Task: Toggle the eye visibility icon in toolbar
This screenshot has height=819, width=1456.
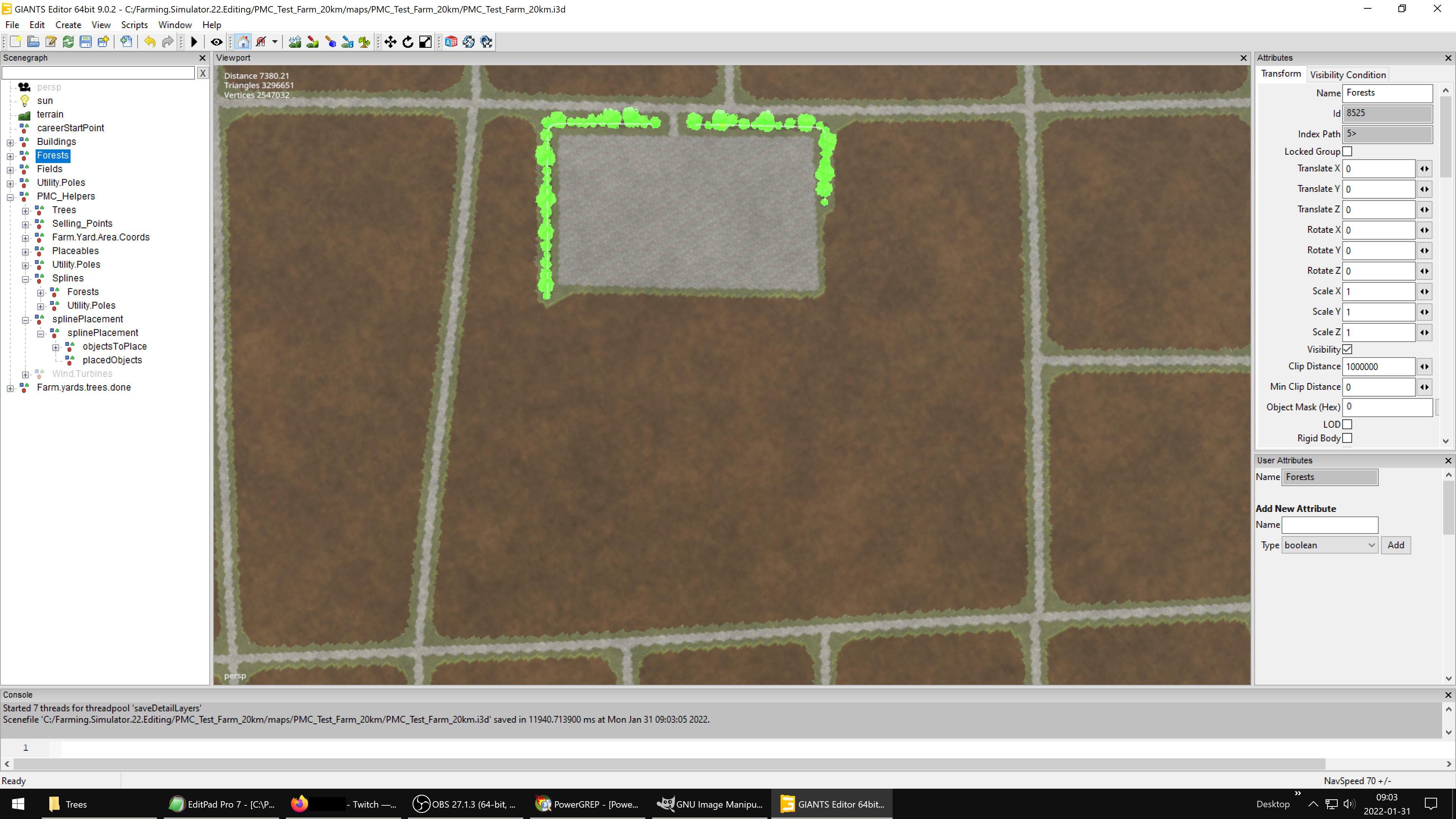Action: [216, 42]
